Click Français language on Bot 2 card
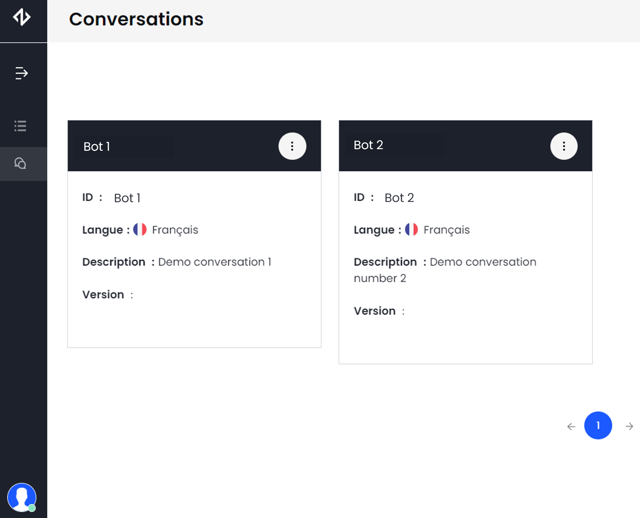Viewport: 640px width, 518px height. (446, 230)
